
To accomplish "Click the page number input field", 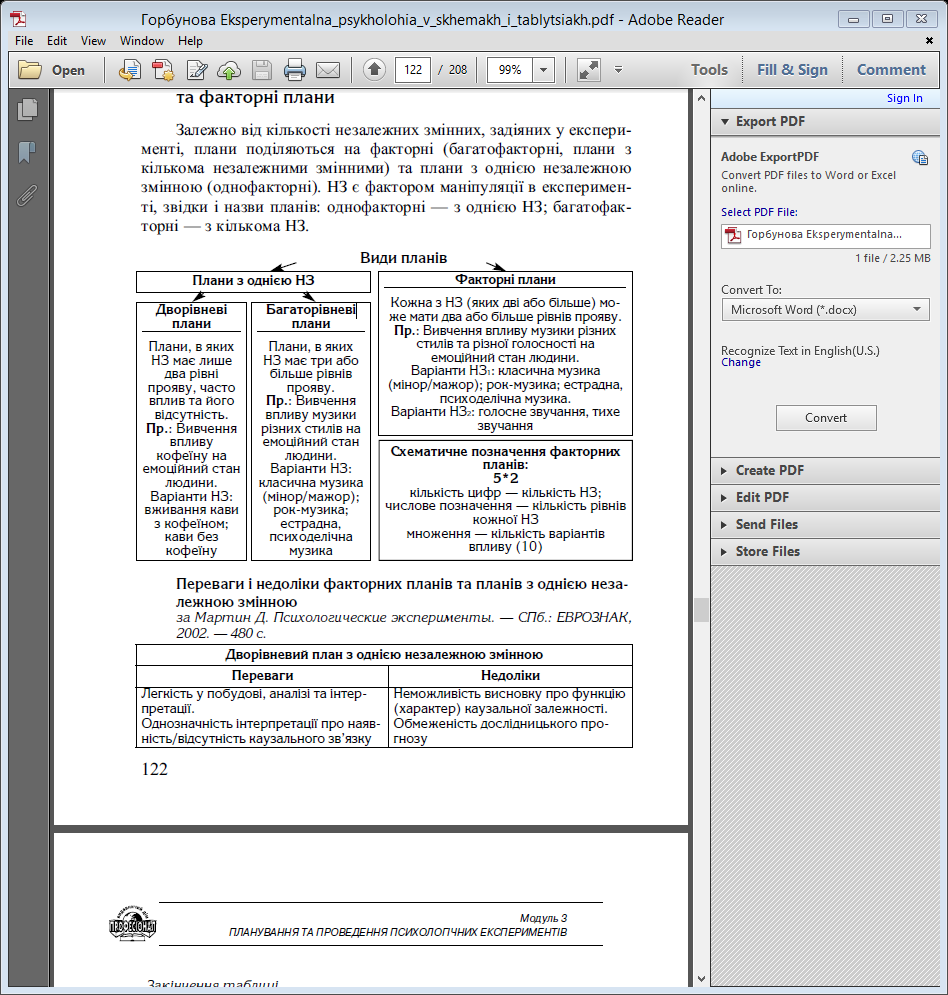I will [412, 70].
